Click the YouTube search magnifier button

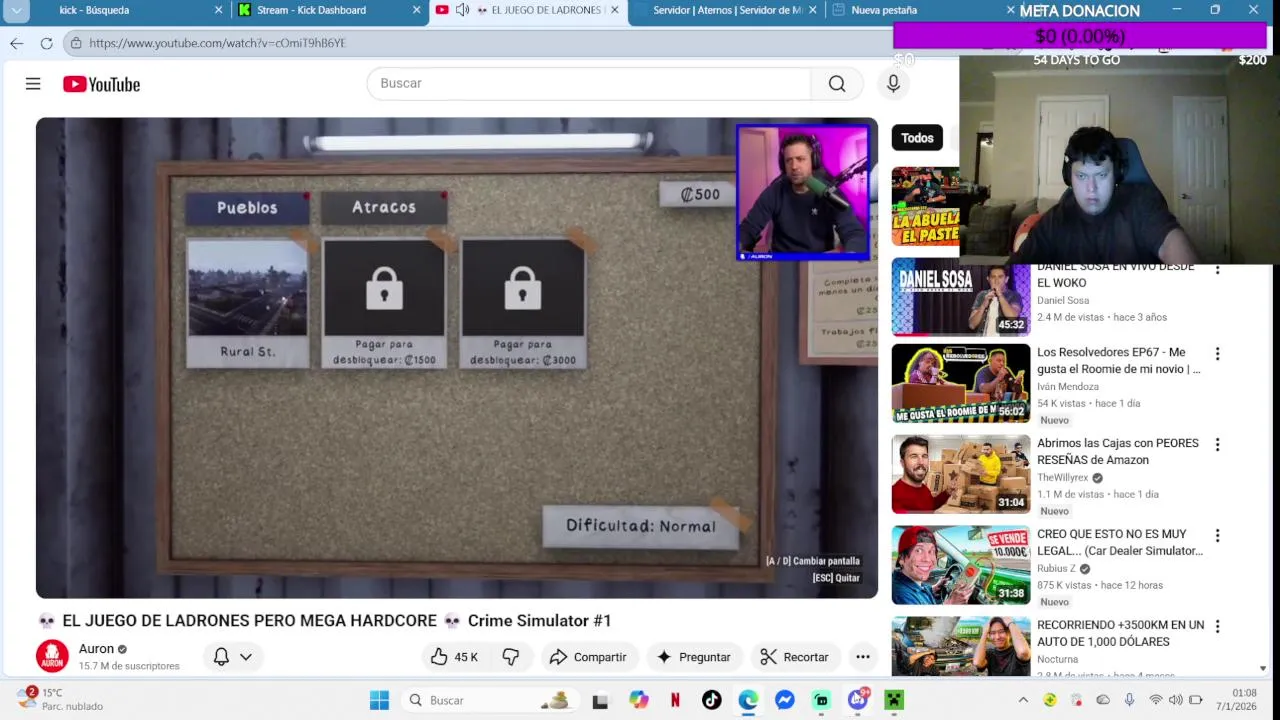coord(837,83)
